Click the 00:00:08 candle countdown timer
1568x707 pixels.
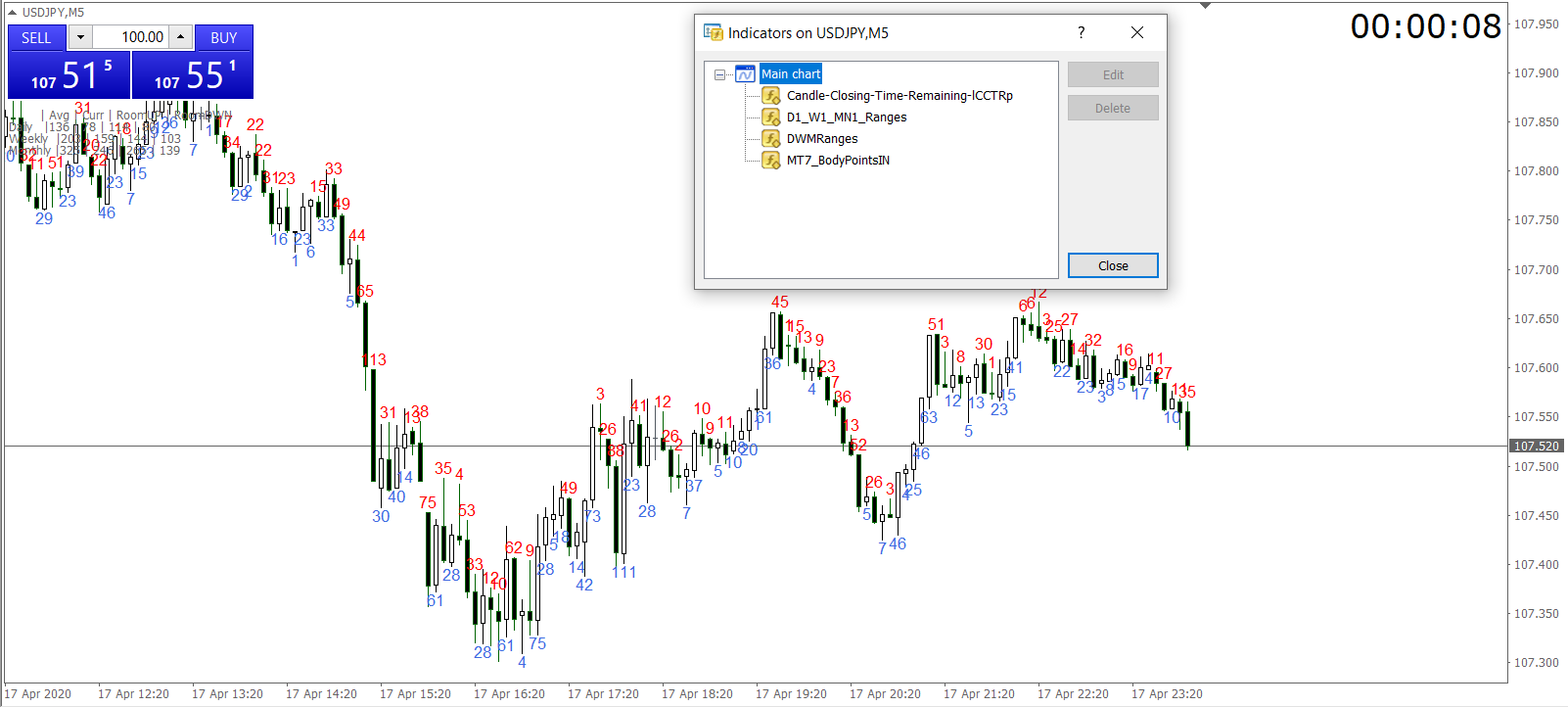tap(1426, 26)
